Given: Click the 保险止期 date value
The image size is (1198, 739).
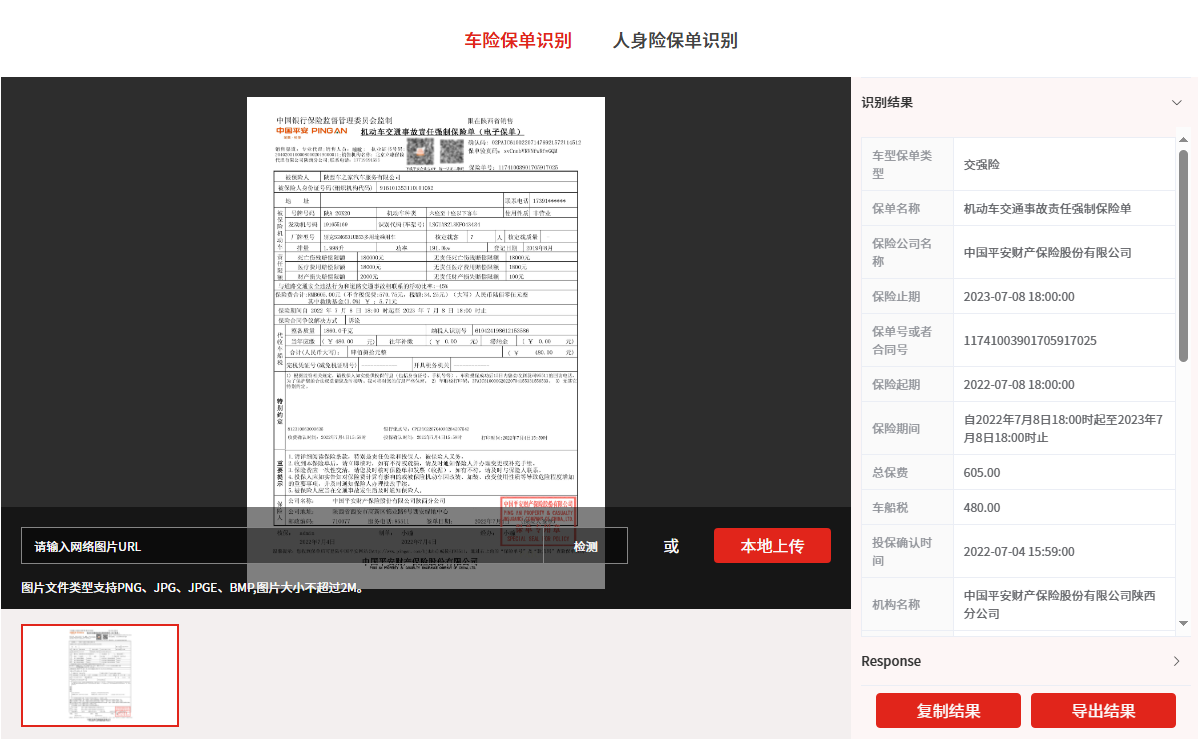Looking at the screenshot, I should [x=1018, y=297].
